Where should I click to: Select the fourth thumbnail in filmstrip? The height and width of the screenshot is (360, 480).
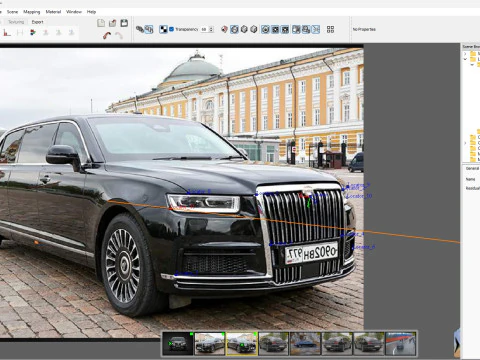point(274,343)
